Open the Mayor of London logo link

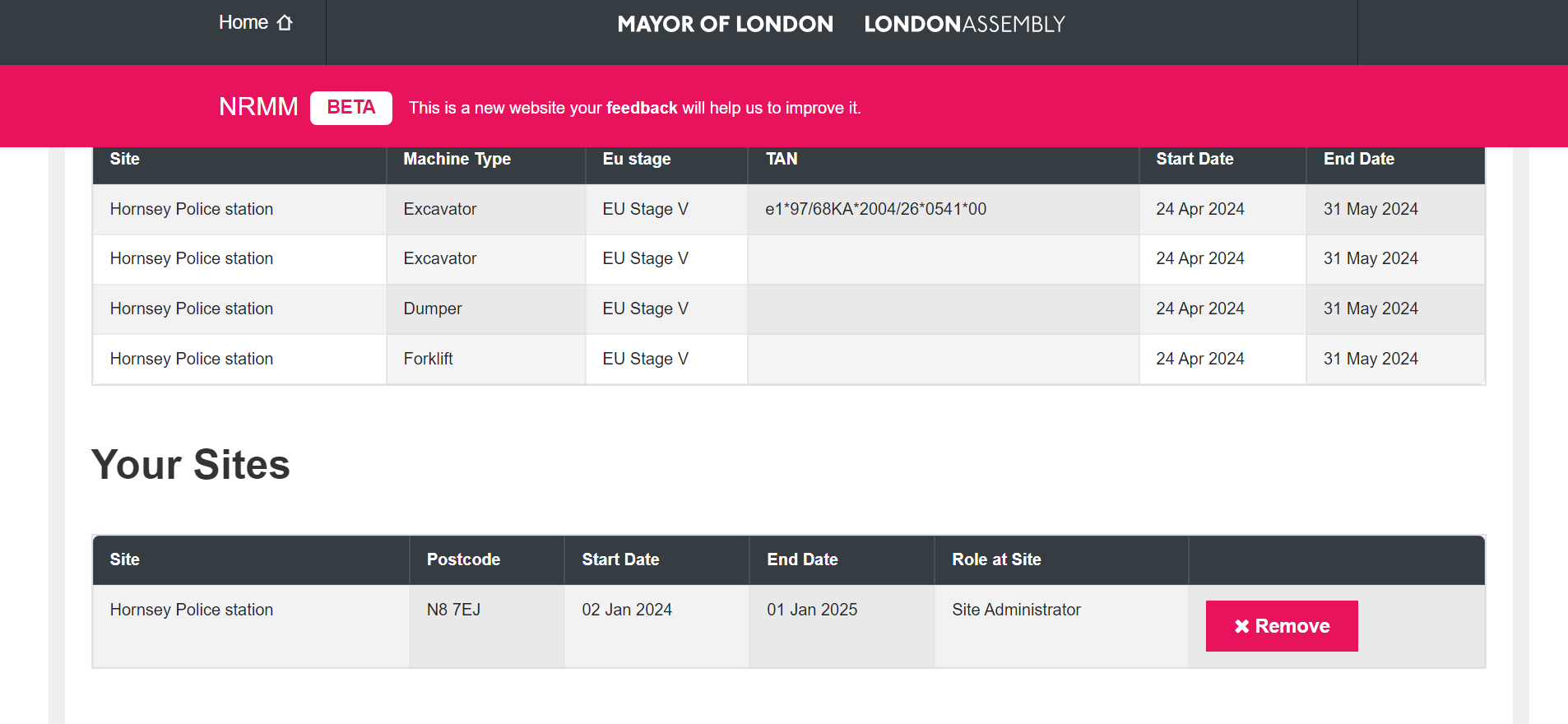pyautogui.click(x=725, y=24)
